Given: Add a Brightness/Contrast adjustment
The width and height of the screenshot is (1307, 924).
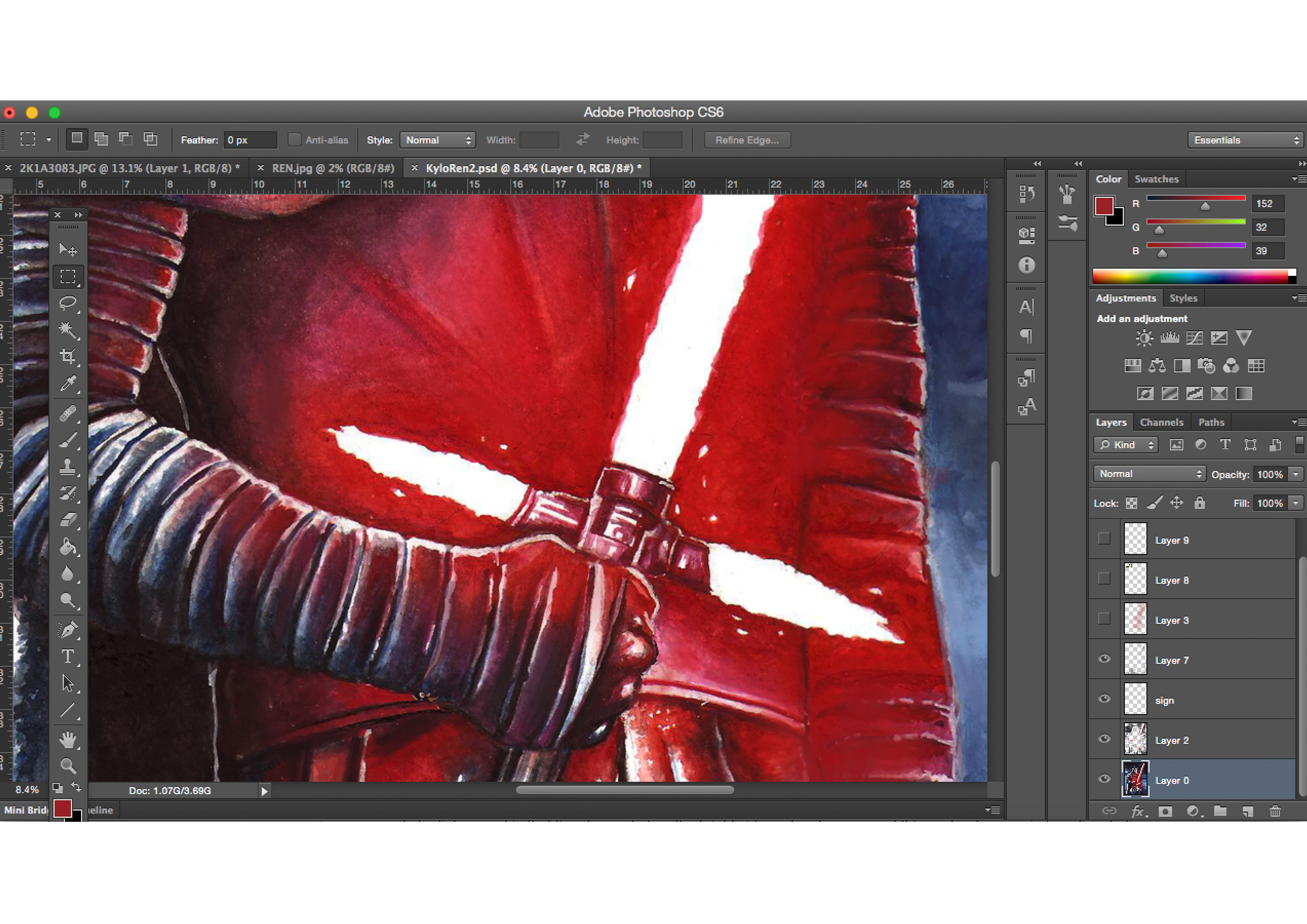Looking at the screenshot, I should pos(1144,338).
